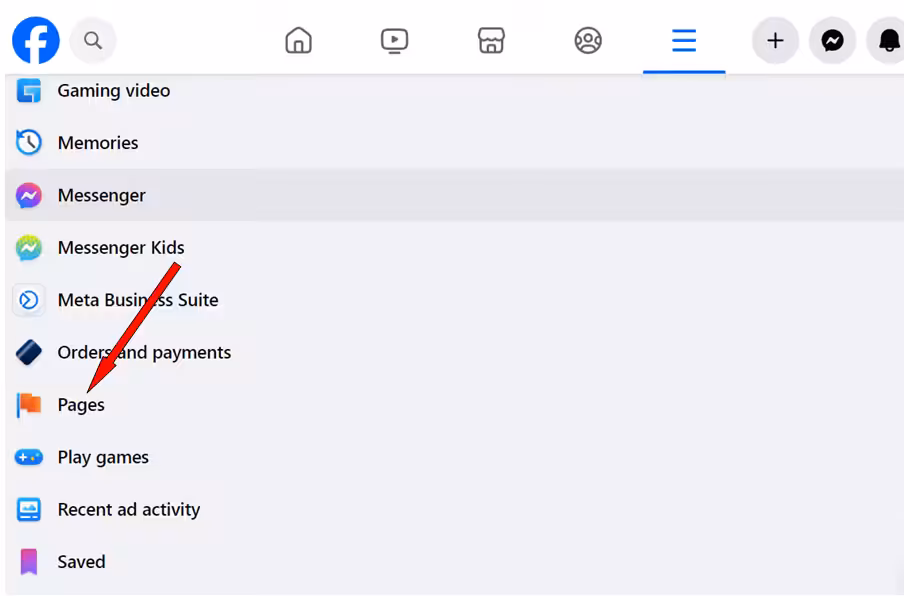This screenshot has height=596, width=904.
Task: Open the Messenger Kids label
Action: coord(121,247)
